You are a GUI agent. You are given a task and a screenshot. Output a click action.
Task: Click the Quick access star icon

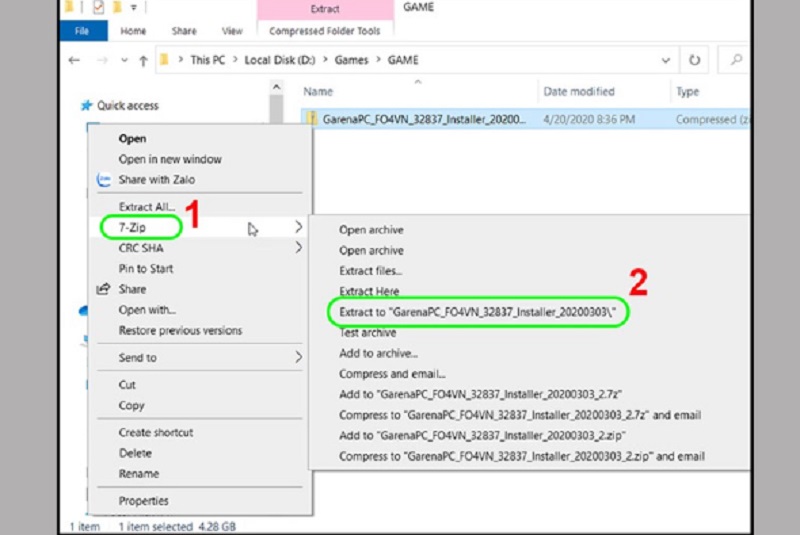click(86, 106)
